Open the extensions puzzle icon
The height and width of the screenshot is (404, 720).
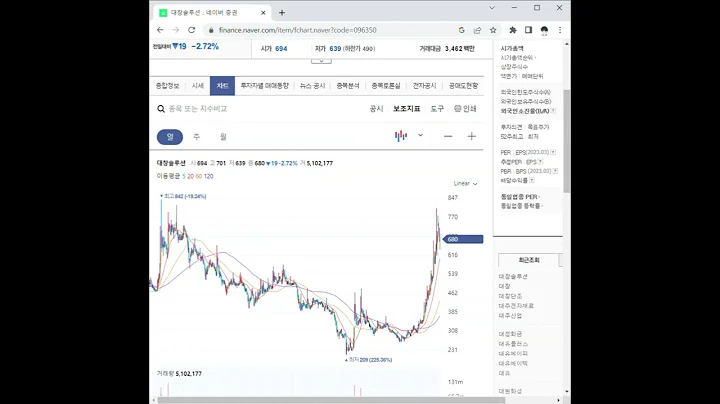[513, 30]
